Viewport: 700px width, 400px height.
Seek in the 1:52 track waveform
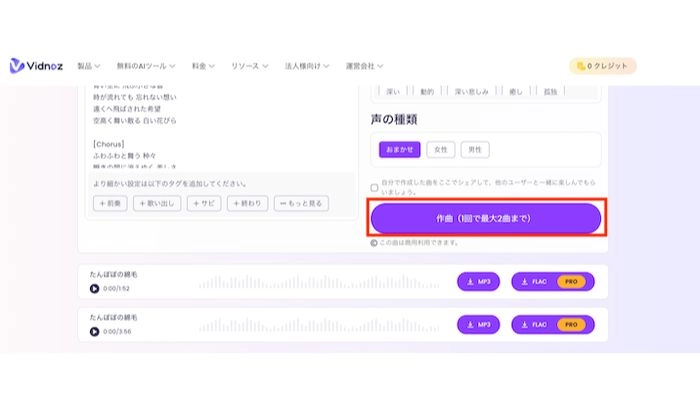(x=319, y=282)
